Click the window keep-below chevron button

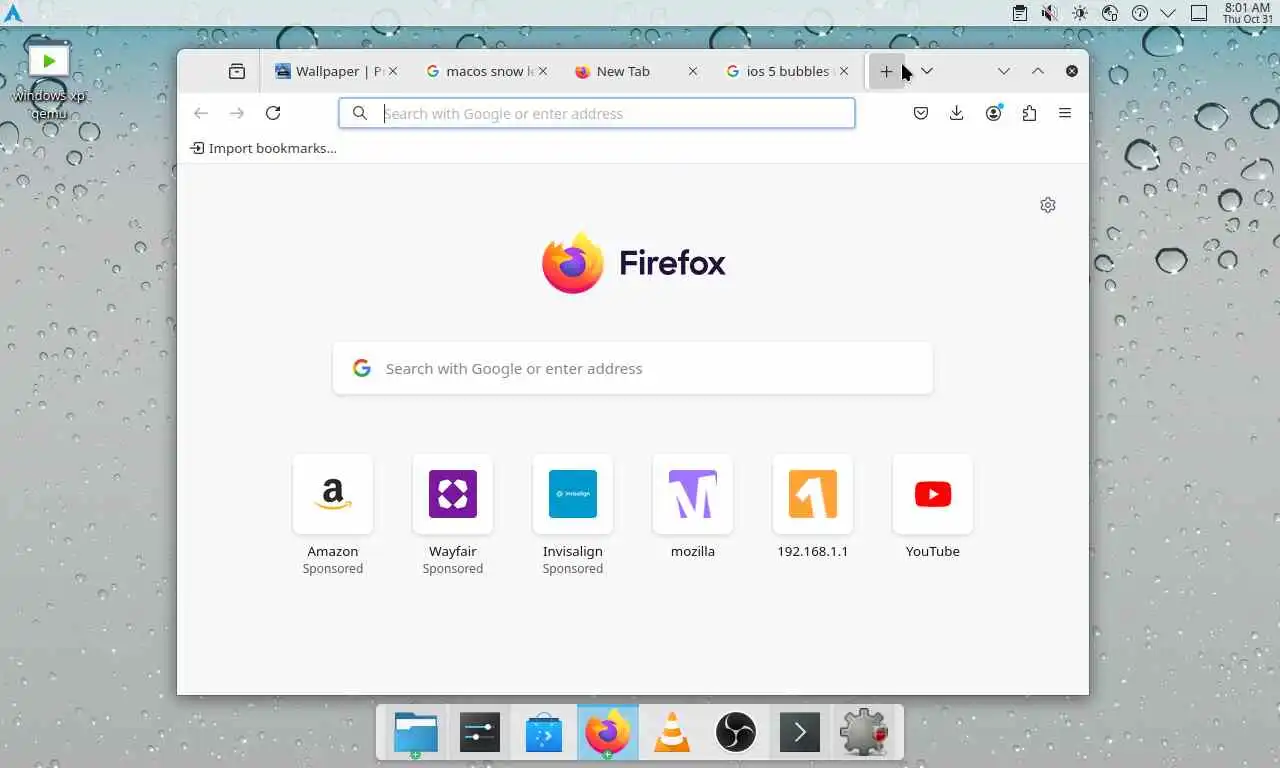[x=1004, y=71]
